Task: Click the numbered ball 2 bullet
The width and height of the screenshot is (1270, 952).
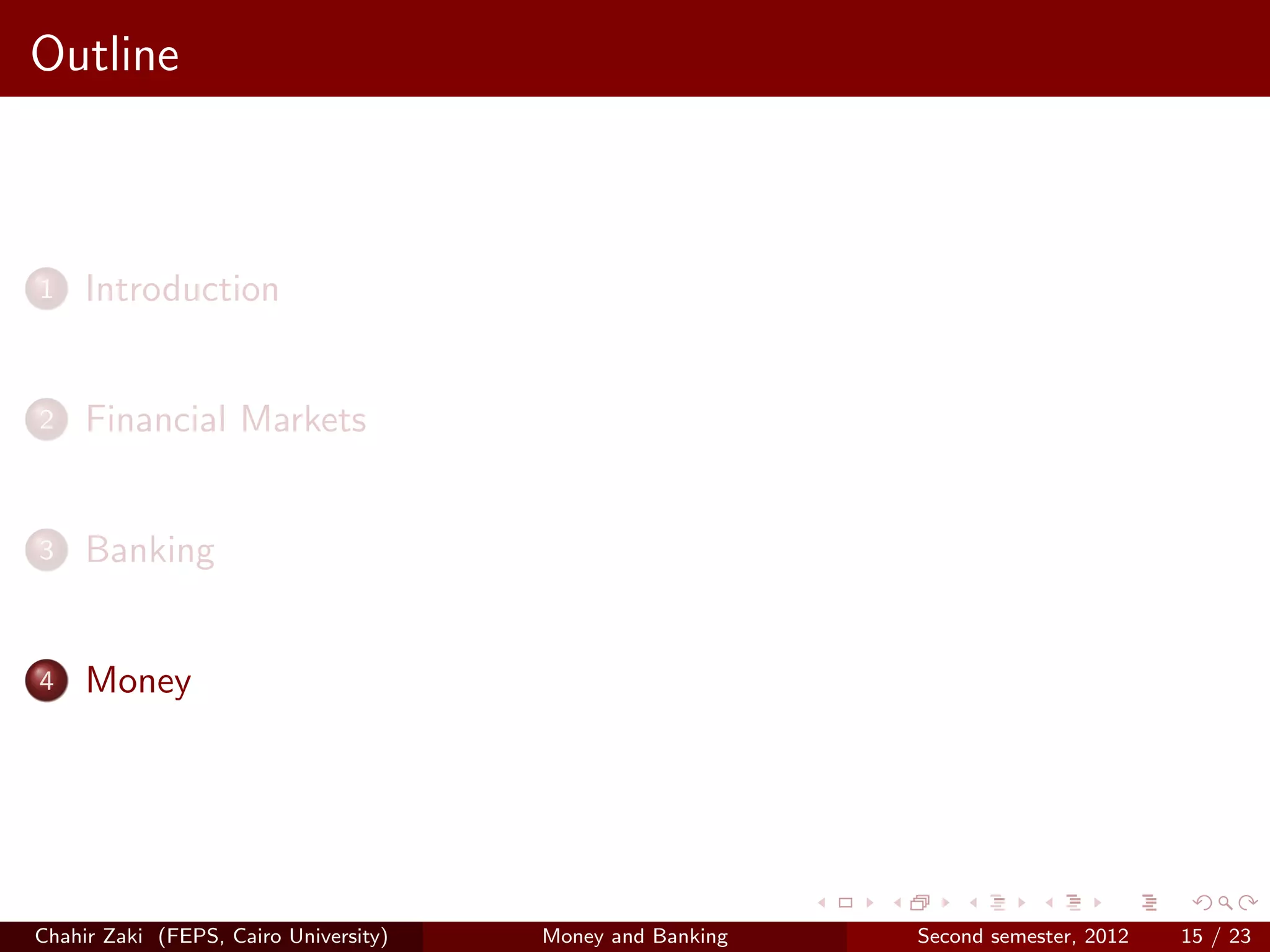Action: click(47, 420)
